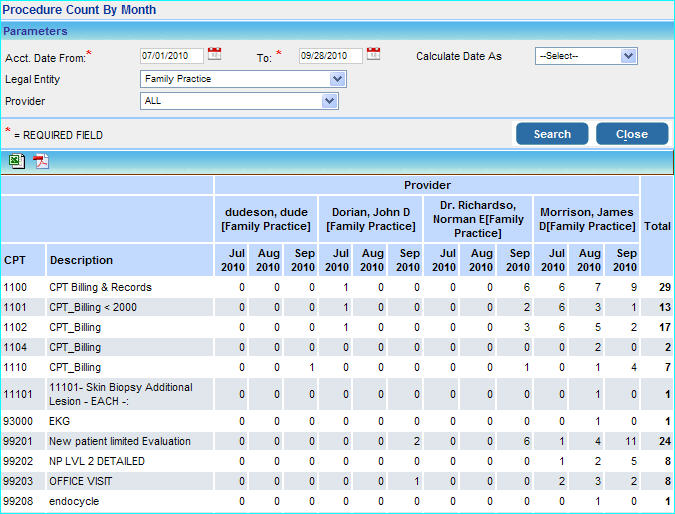Click the Search button
Viewport: 675px width, 514px height.
point(552,134)
